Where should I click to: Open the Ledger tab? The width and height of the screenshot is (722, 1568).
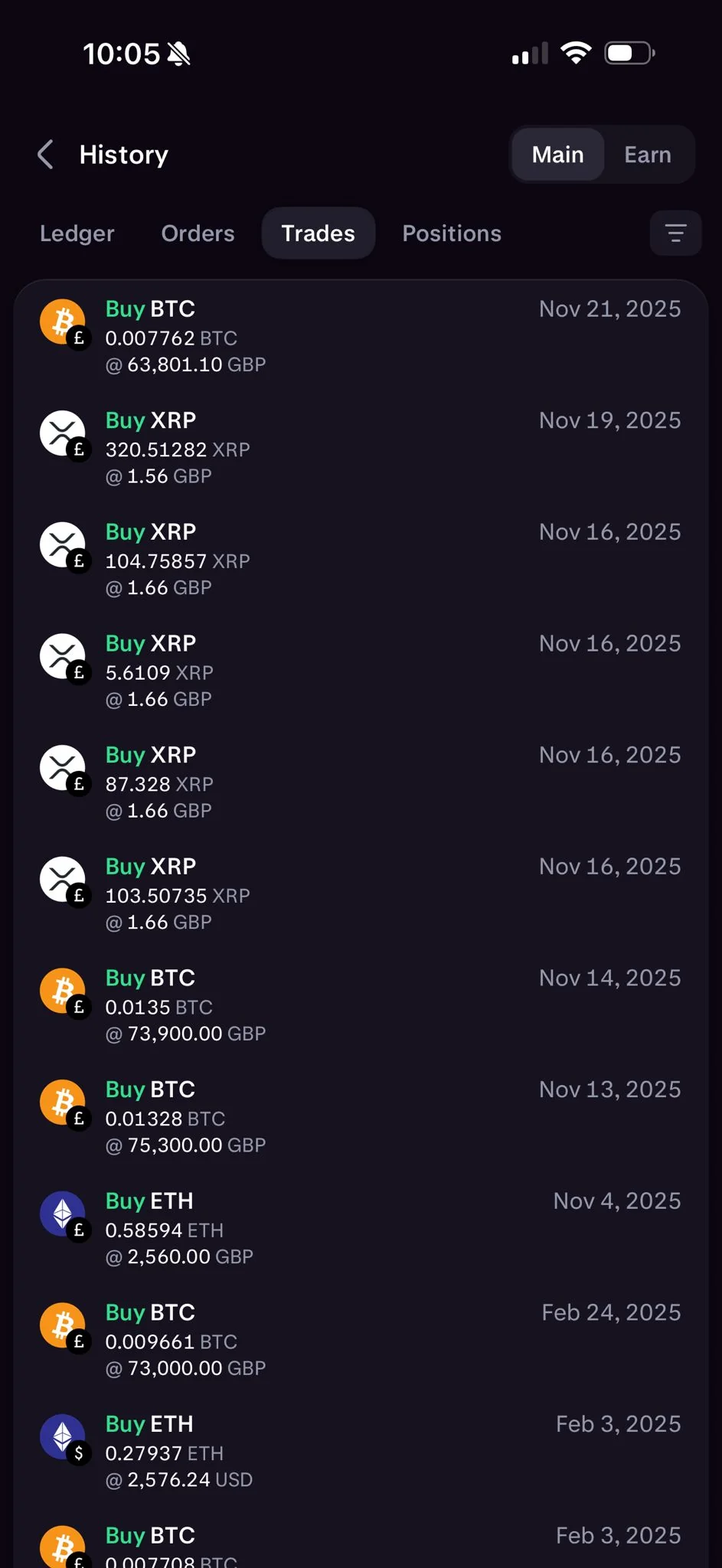point(77,234)
